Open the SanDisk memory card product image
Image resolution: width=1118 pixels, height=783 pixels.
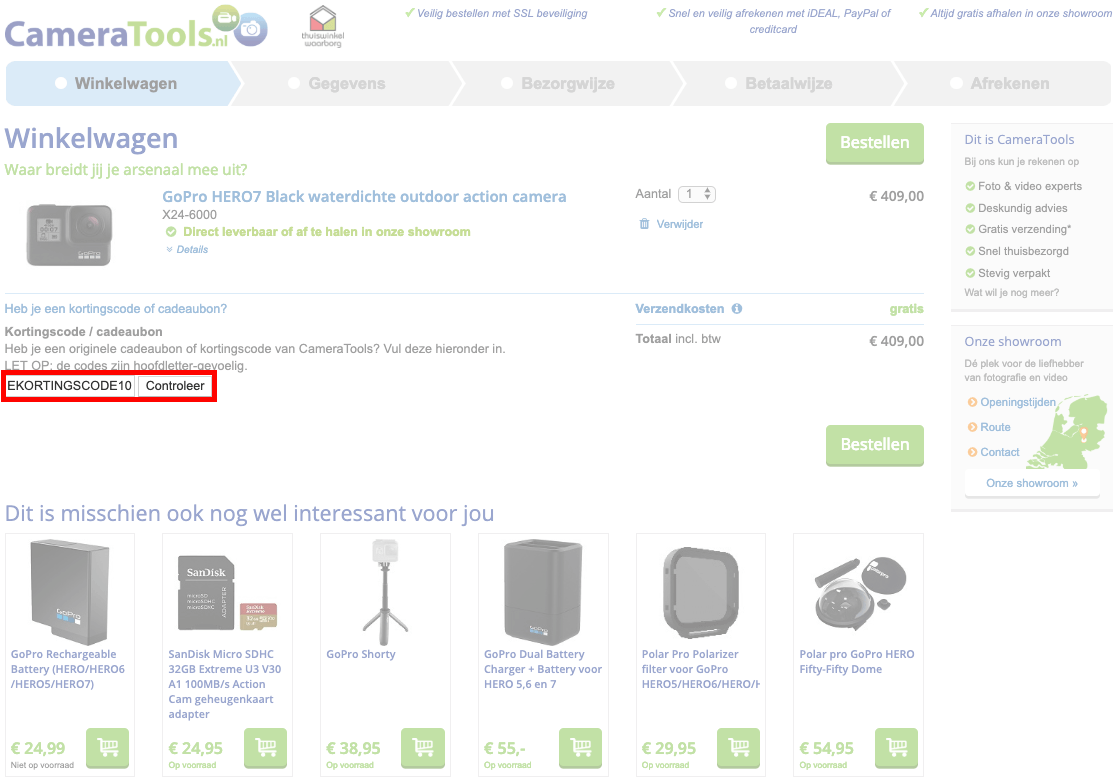tap(227, 592)
